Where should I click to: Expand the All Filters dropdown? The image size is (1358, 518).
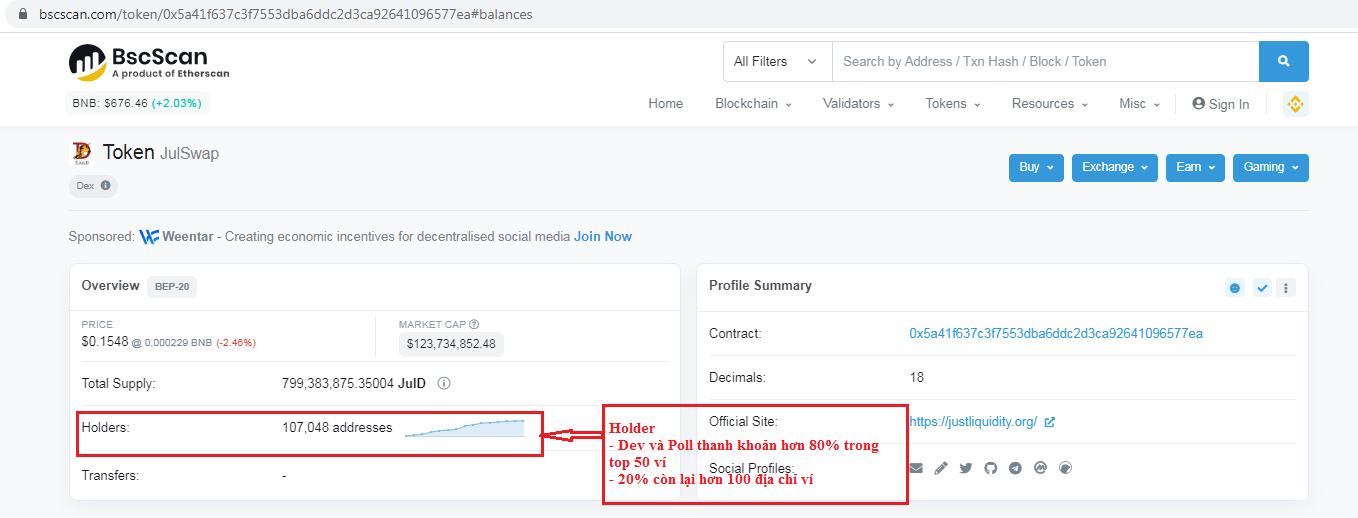[776, 61]
